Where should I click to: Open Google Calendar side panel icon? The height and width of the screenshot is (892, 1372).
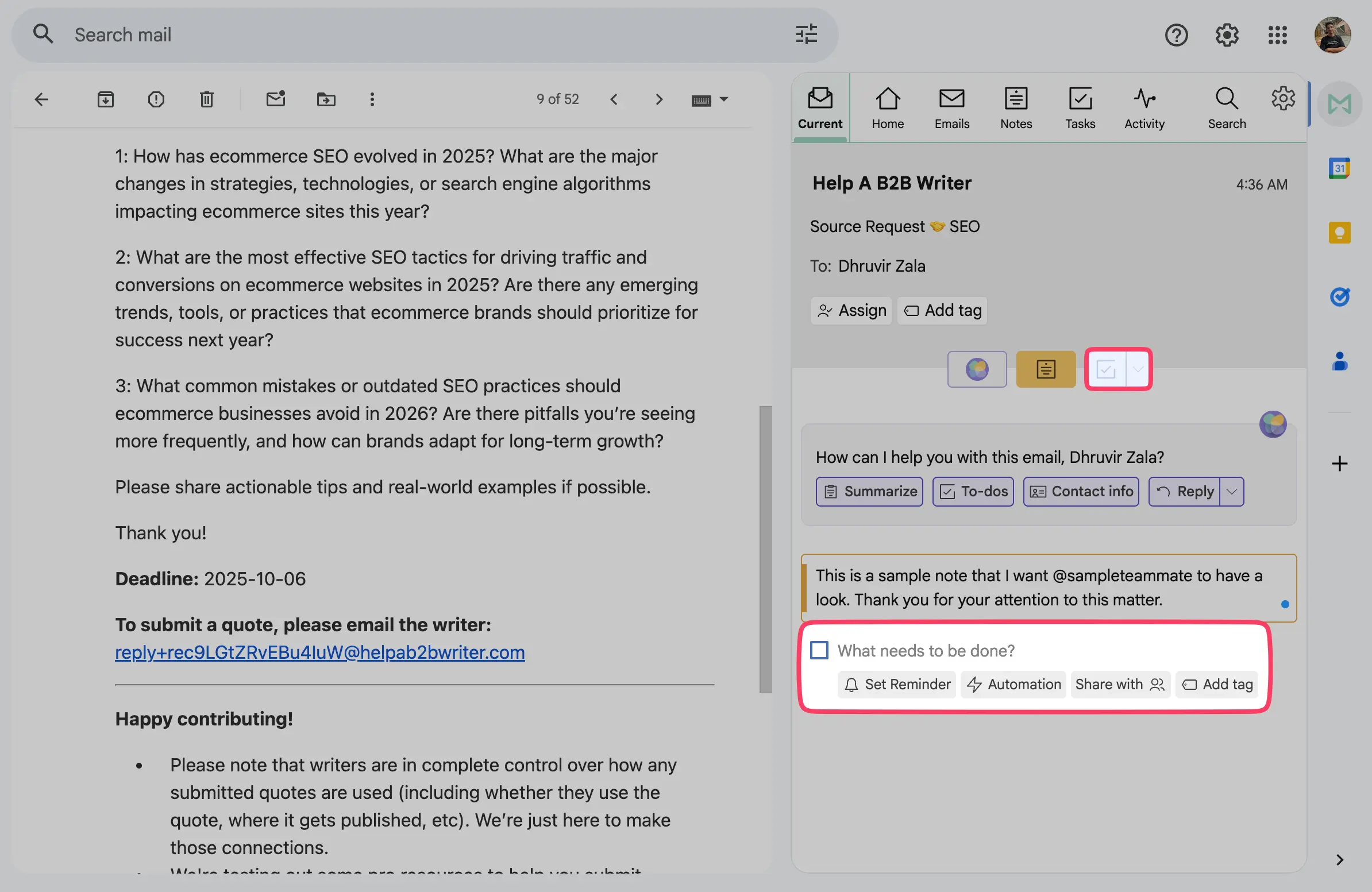[x=1339, y=168]
